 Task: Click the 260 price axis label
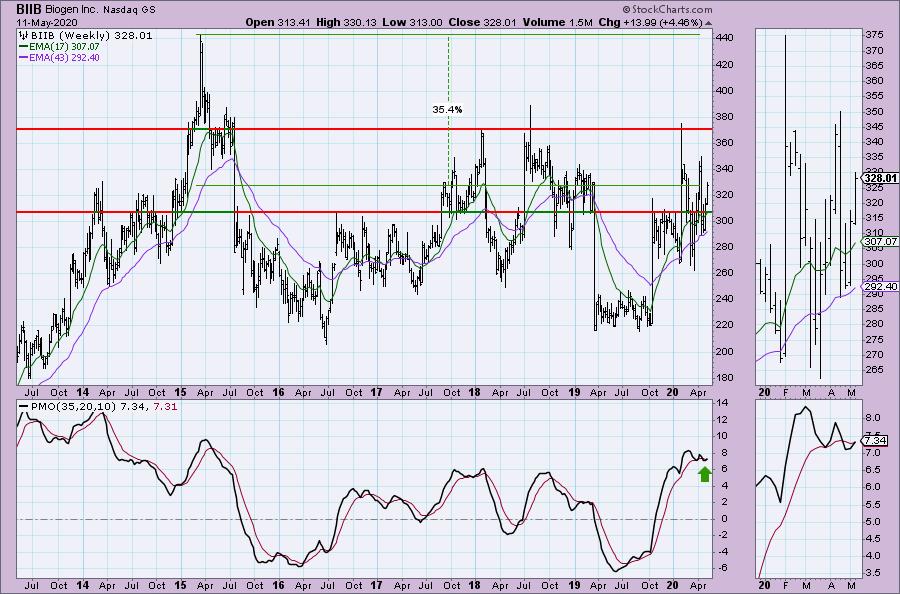pos(725,273)
